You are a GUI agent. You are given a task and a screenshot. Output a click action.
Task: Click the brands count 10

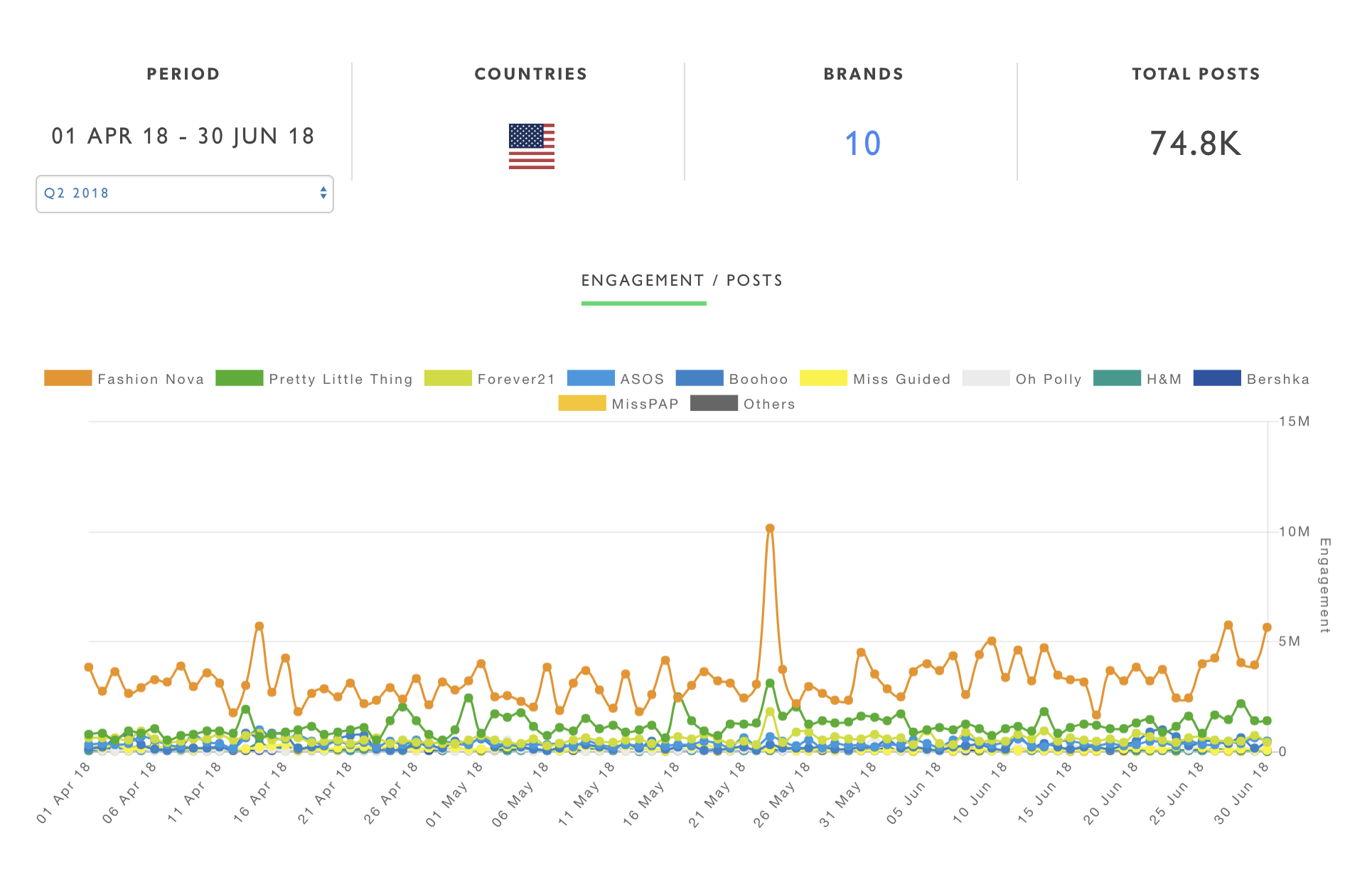click(x=862, y=144)
